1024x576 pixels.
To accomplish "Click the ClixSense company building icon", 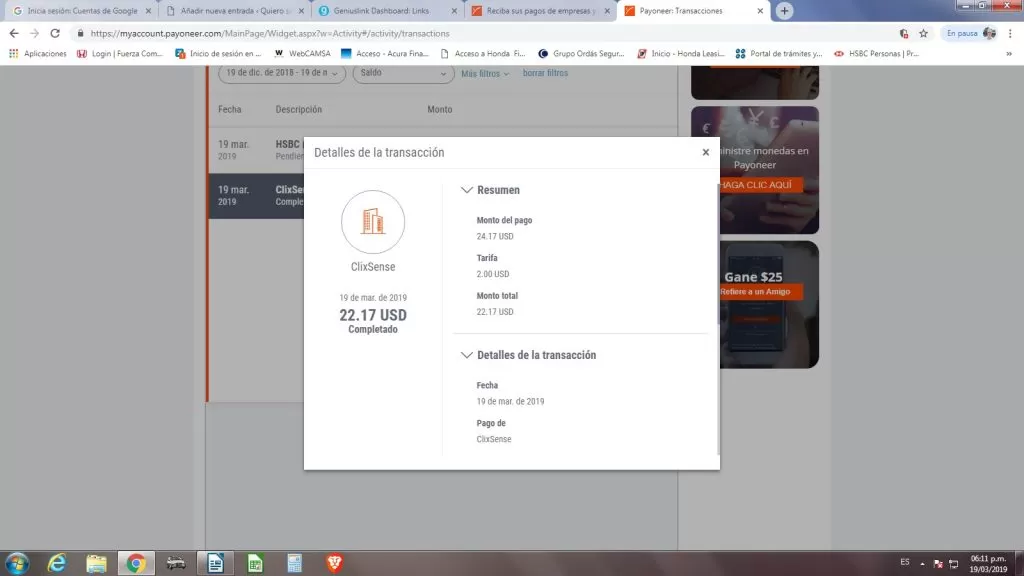I will point(373,222).
